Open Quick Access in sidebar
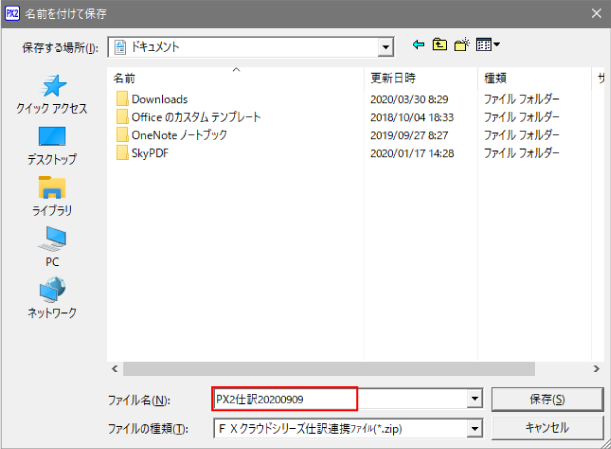Viewport: 611px width, 449px height. [x=52, y=94]
